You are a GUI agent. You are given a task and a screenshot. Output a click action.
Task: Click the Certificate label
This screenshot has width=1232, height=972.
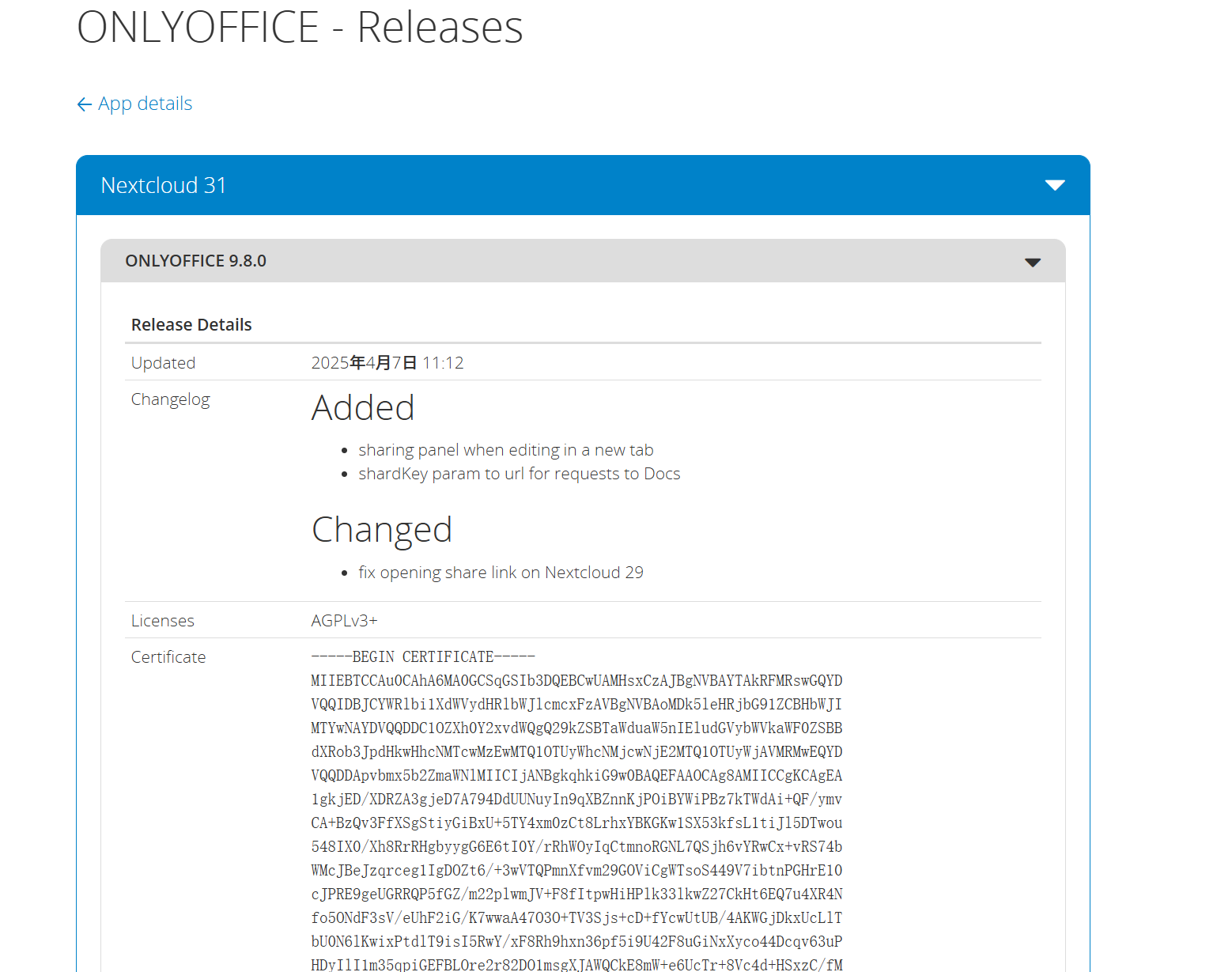pyautogui.click(x=168, y=657)
